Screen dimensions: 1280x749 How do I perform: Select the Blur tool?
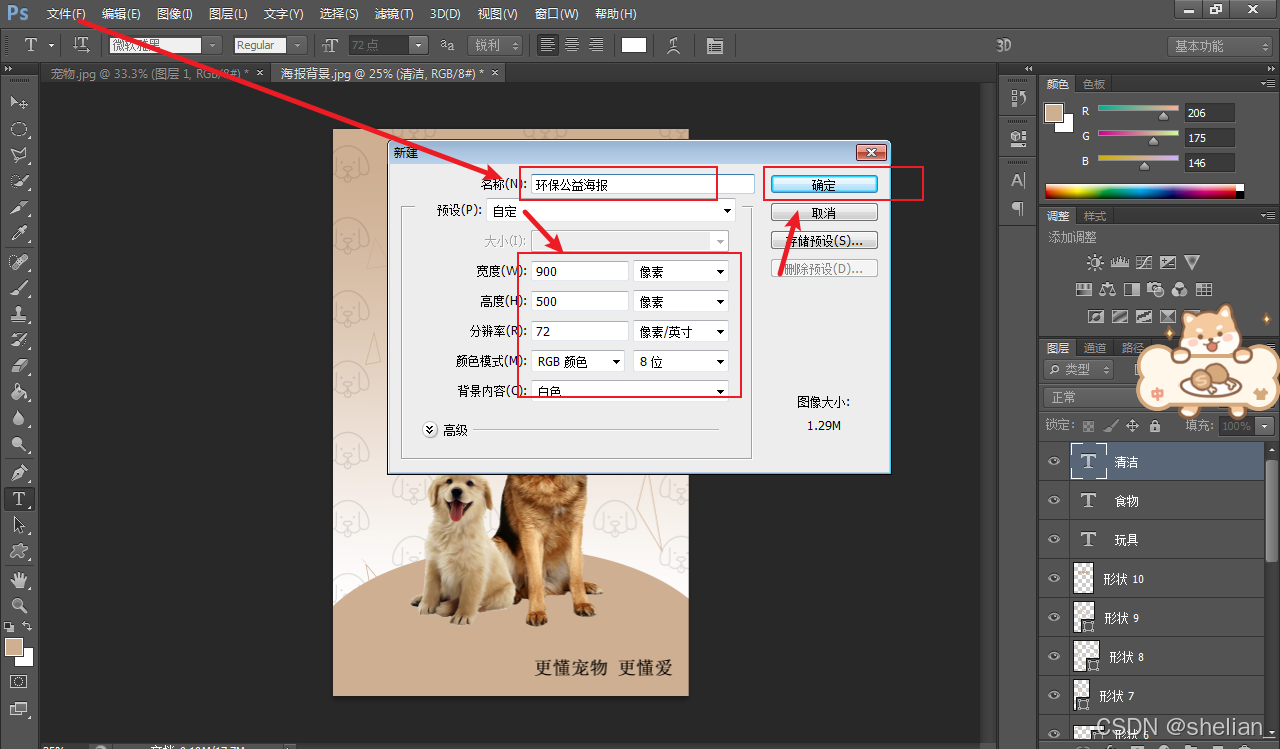pos(19,419)
